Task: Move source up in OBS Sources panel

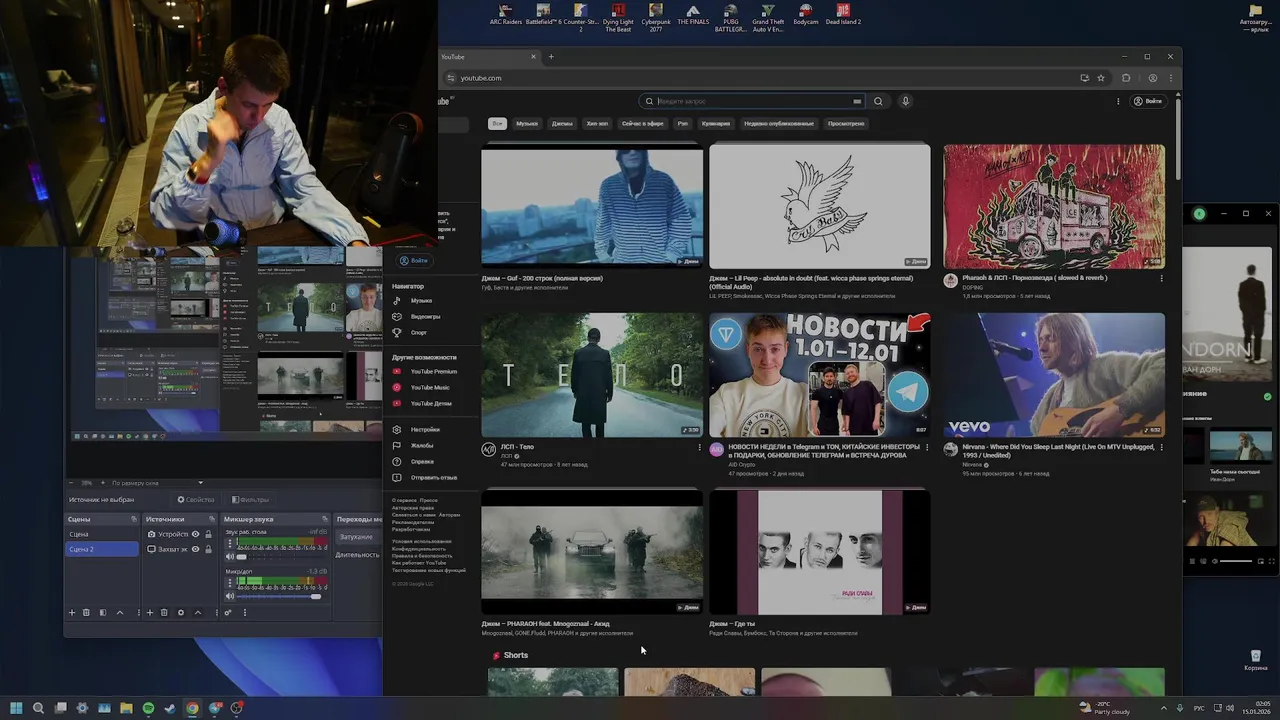Action: 198,613
